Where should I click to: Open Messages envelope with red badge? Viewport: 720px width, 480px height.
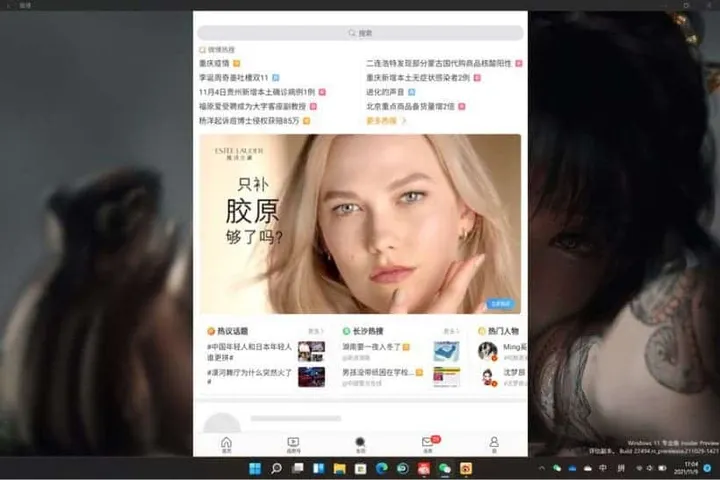point(428,443)
